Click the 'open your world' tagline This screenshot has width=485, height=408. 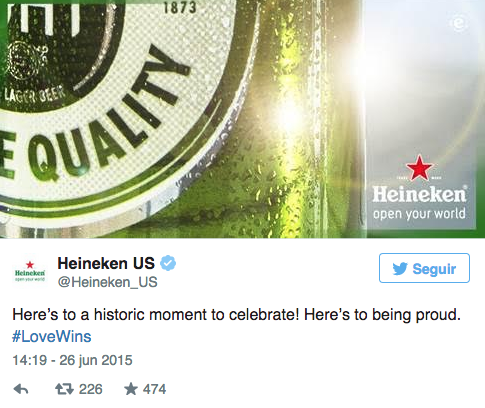pyautogui.click(x=419, y=213)
